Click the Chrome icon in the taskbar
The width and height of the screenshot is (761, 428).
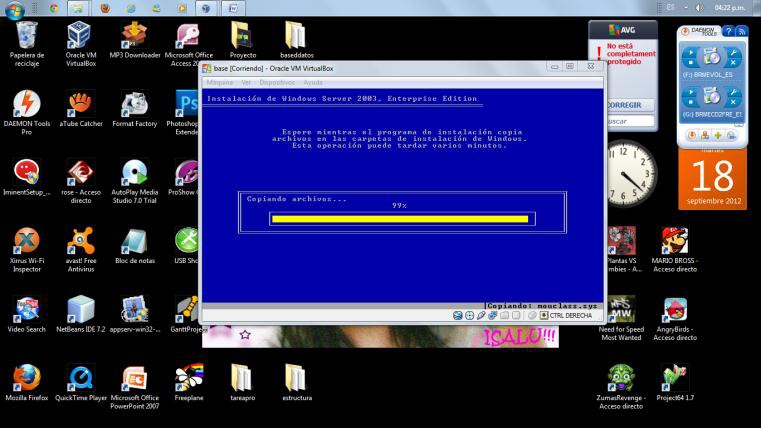(x=54, y=8)
